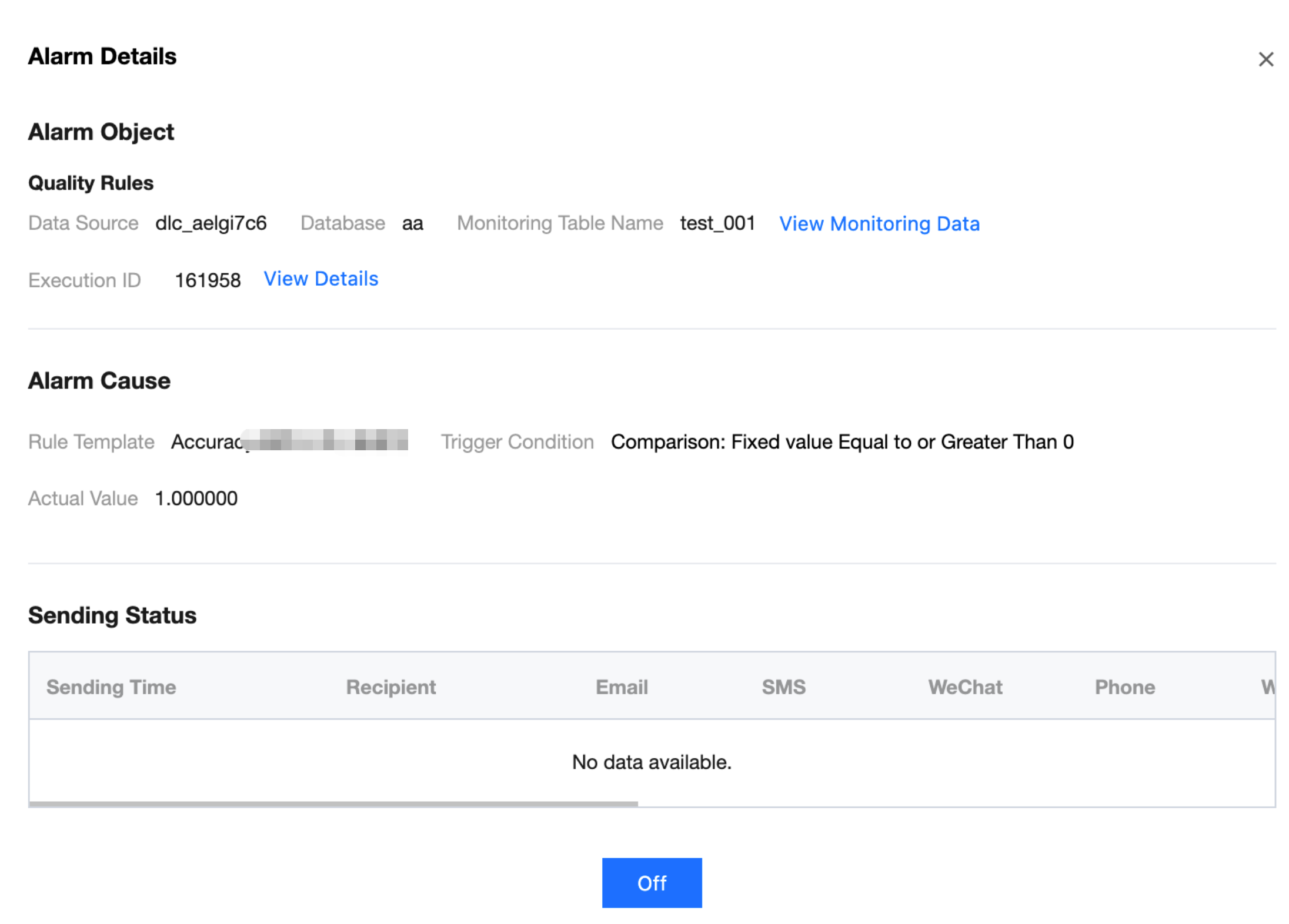Close the Alarm Details dialog with X

click(x=1265, y=59)
